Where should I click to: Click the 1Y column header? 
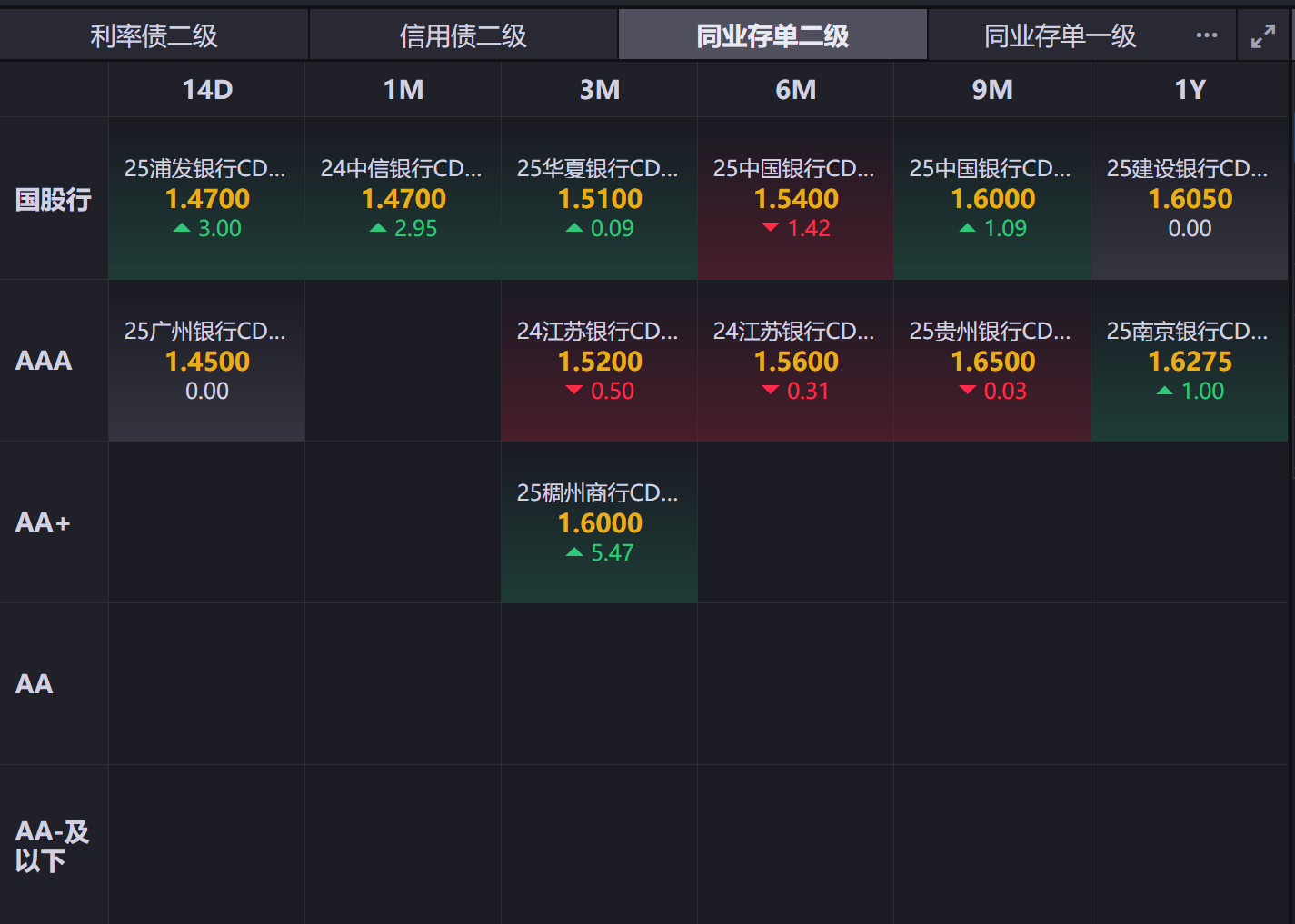(x=1190, y=89)
